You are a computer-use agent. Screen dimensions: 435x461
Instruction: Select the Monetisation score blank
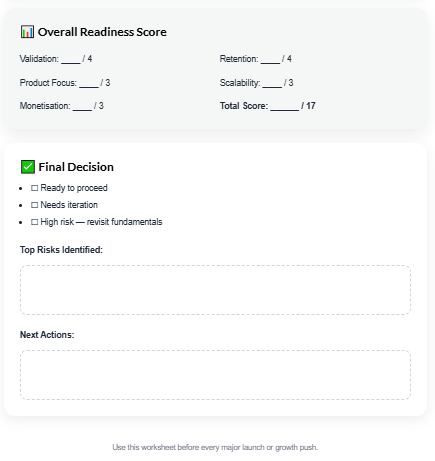pos(82,106)
